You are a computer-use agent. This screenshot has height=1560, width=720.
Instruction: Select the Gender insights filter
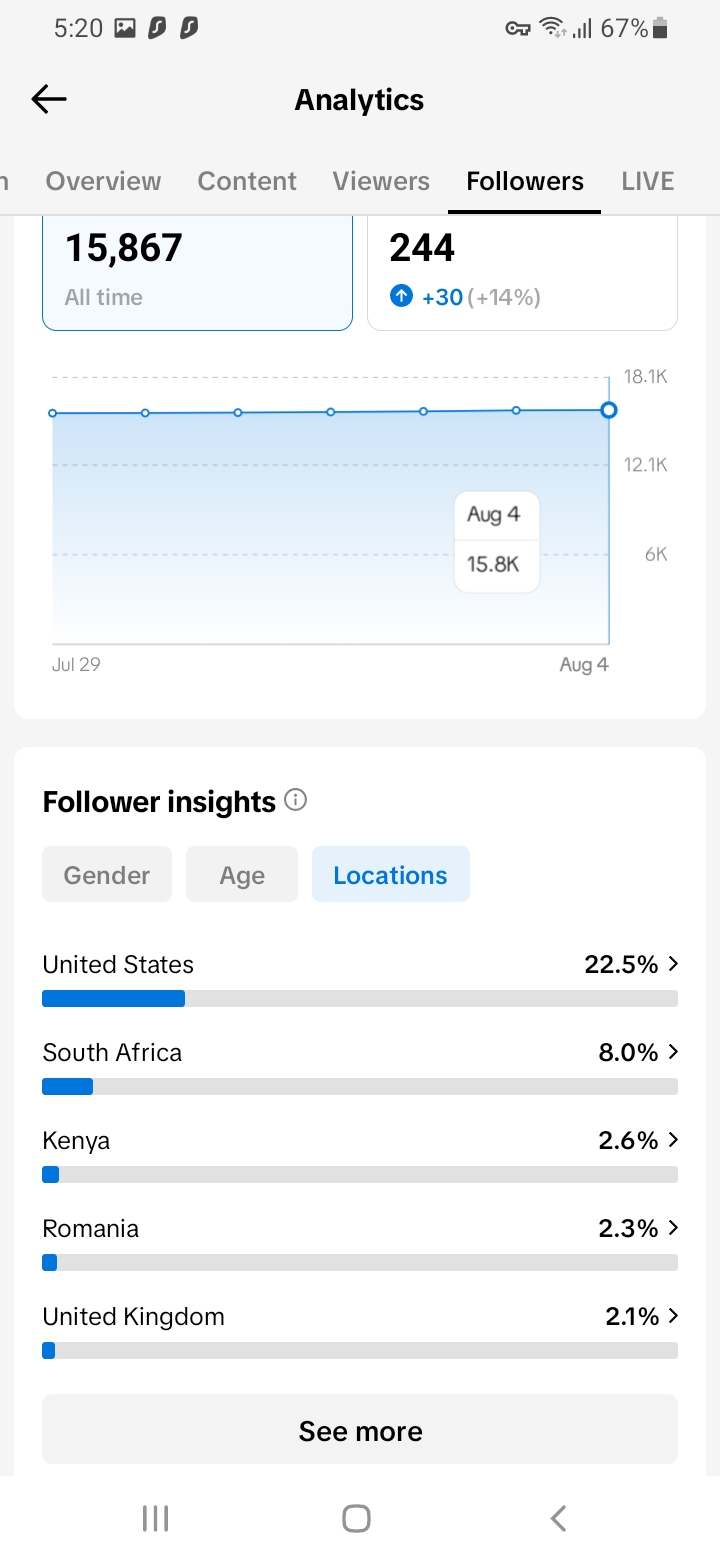point(107,875)
